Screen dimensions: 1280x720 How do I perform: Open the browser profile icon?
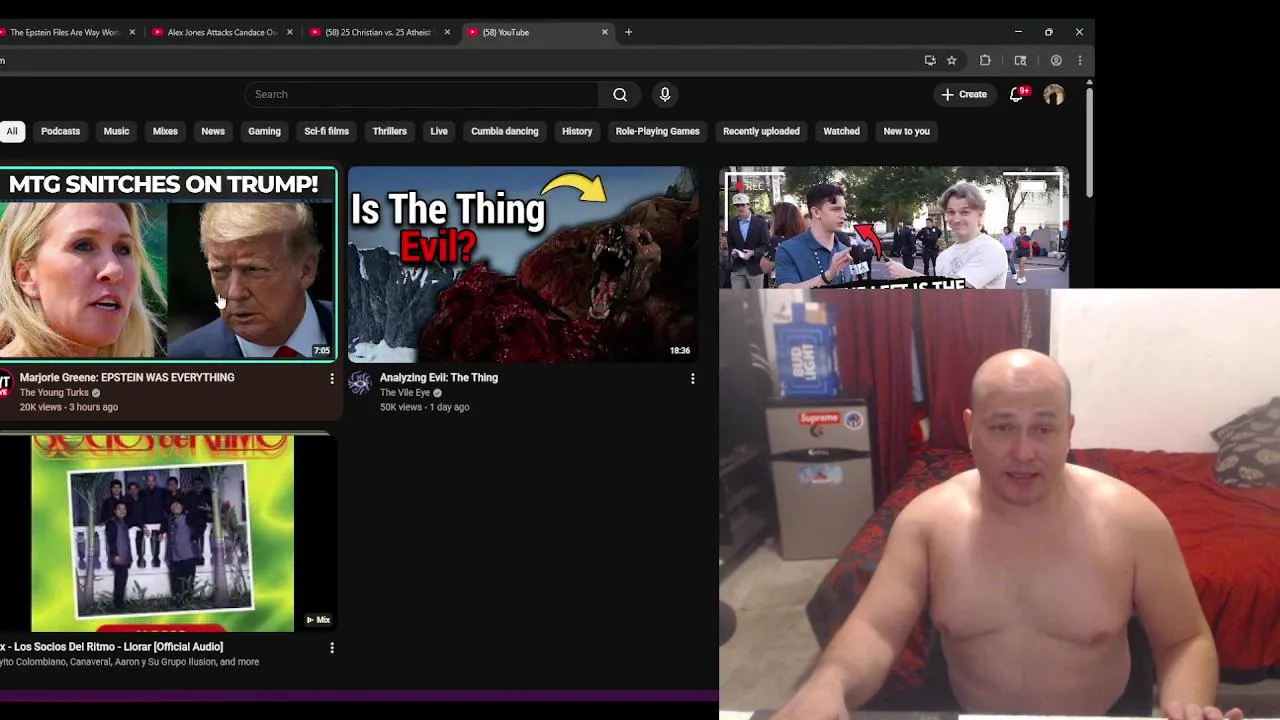coord(1056,60)
